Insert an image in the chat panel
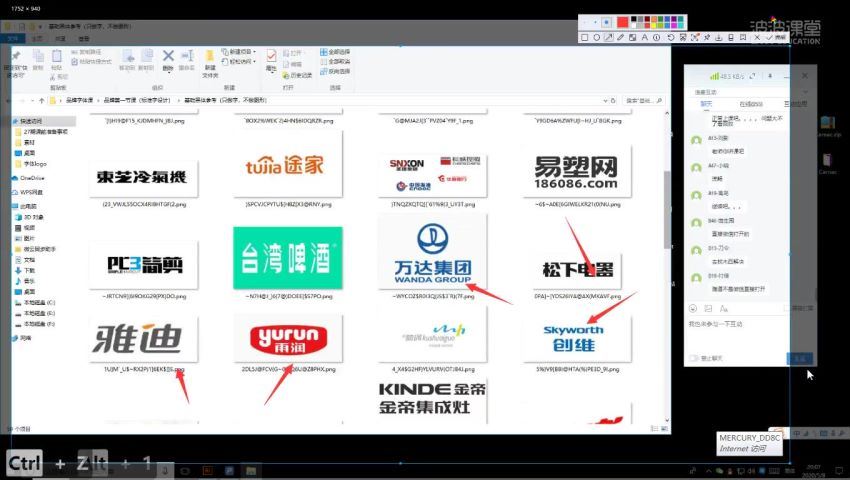 pos(708,309)
